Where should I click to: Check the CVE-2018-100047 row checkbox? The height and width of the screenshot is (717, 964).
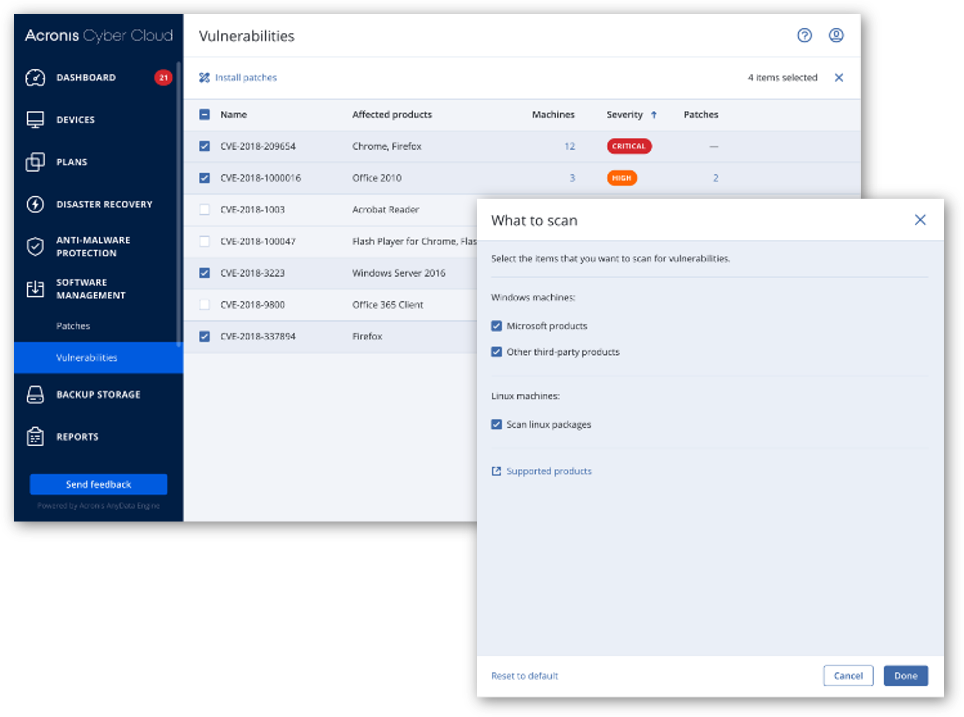204,241
